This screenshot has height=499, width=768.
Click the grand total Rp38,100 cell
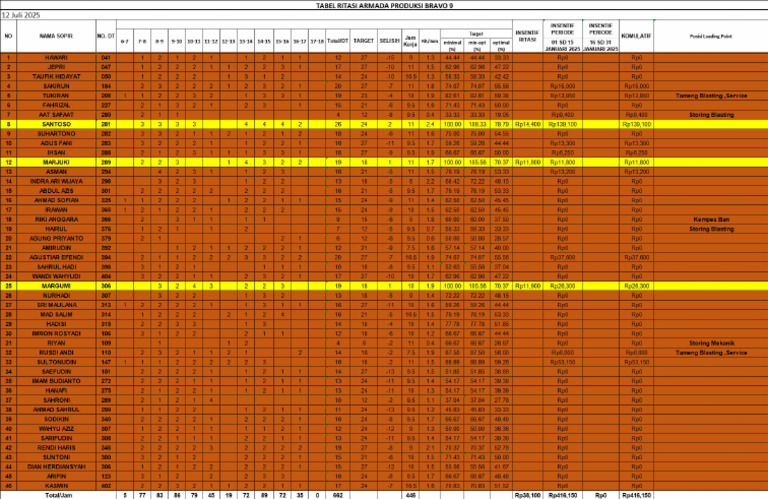[x=528, y=495]
